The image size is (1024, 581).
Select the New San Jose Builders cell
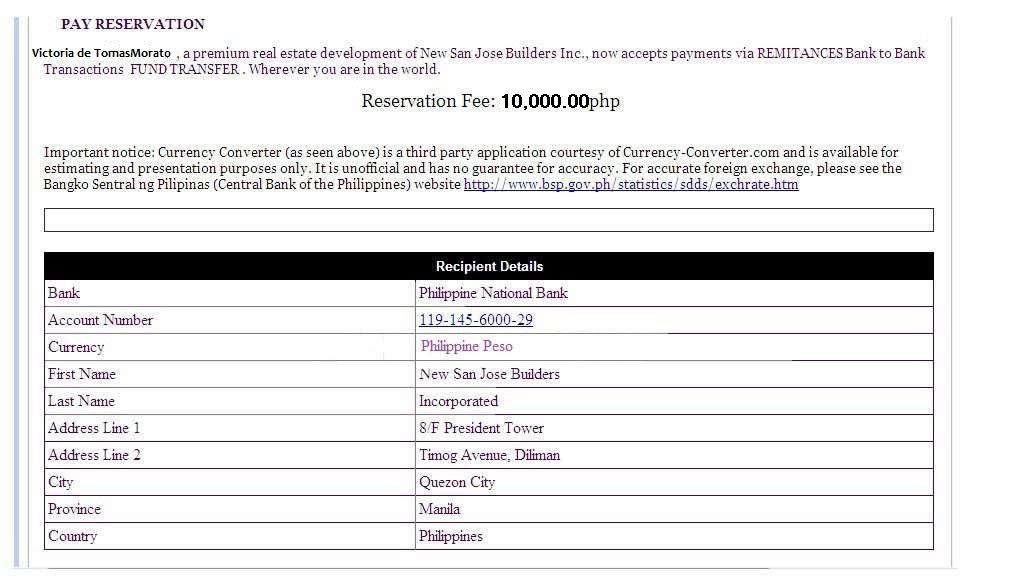click(x=674, y=374)
